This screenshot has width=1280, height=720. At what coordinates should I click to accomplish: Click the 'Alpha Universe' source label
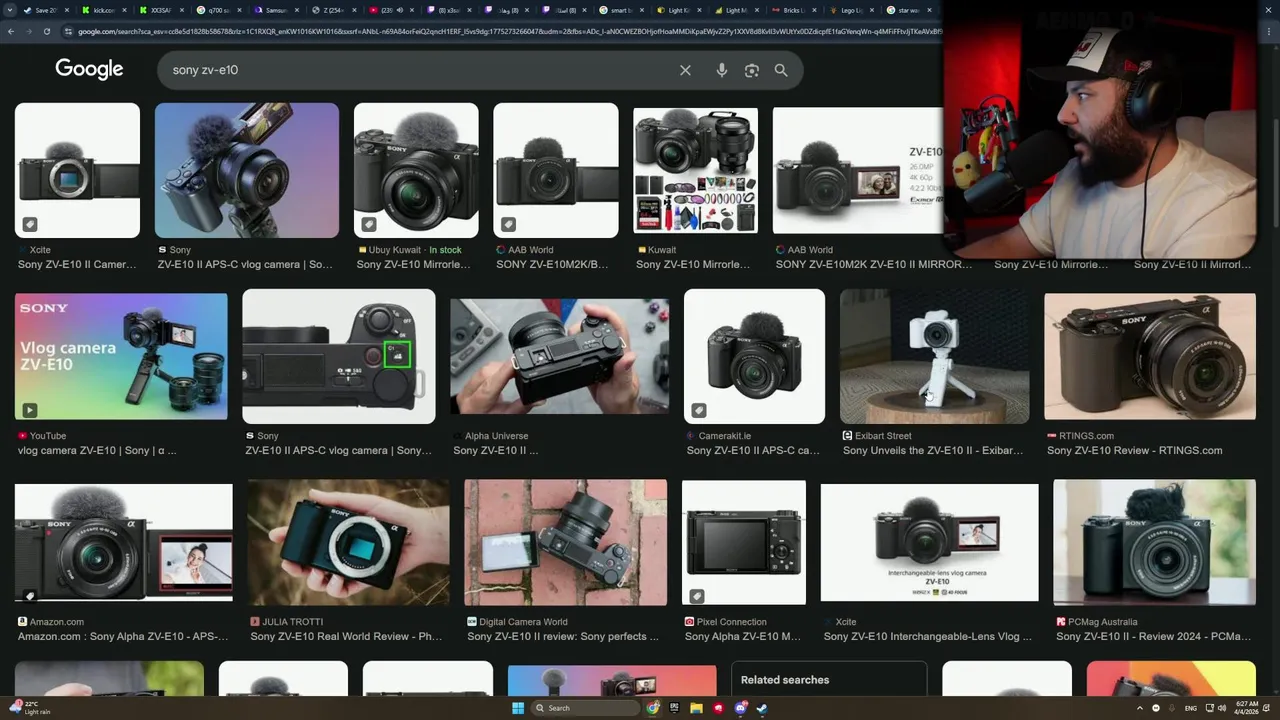[496, 436]
